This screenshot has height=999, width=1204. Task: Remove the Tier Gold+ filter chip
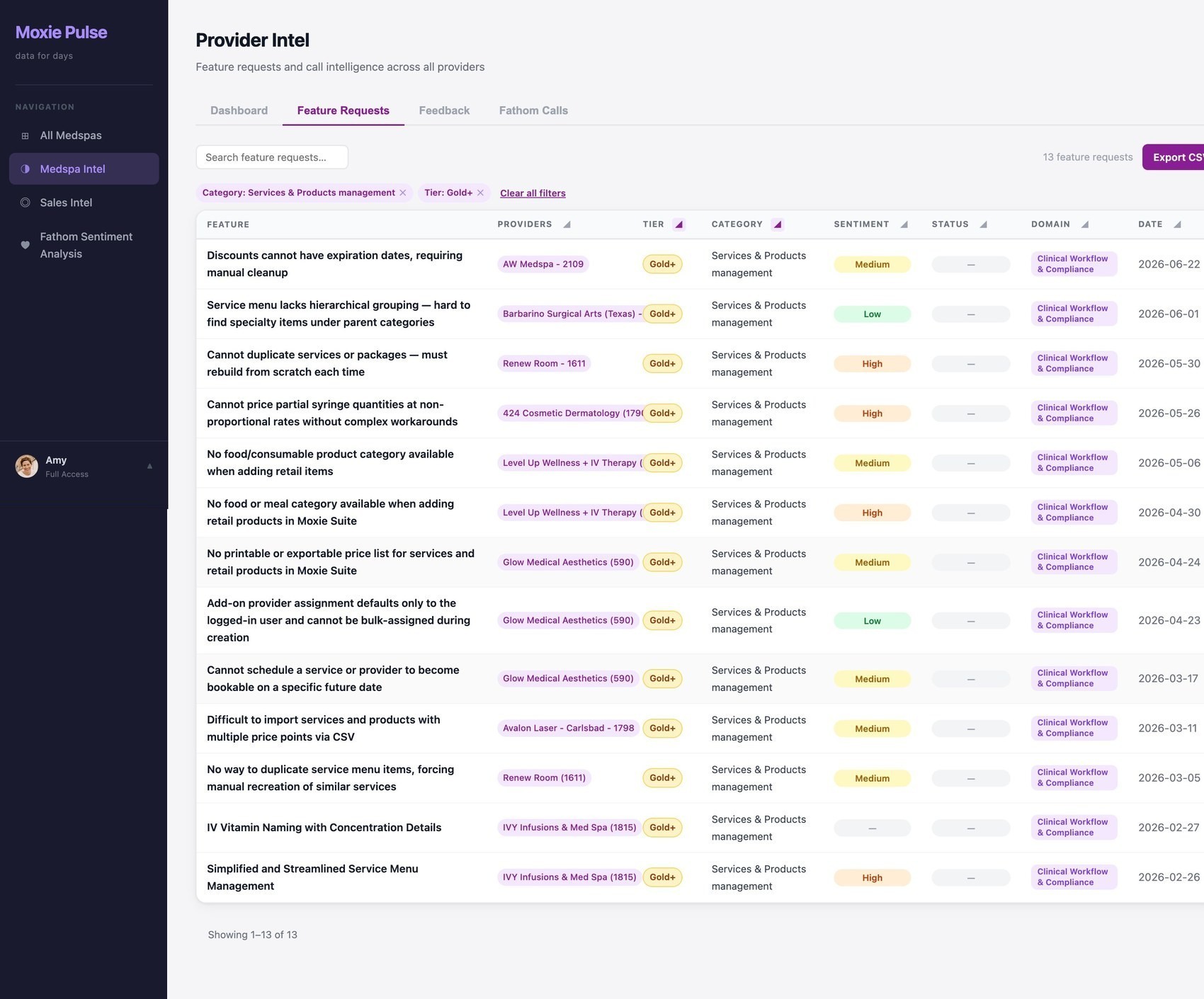click(x=480, y=193)
